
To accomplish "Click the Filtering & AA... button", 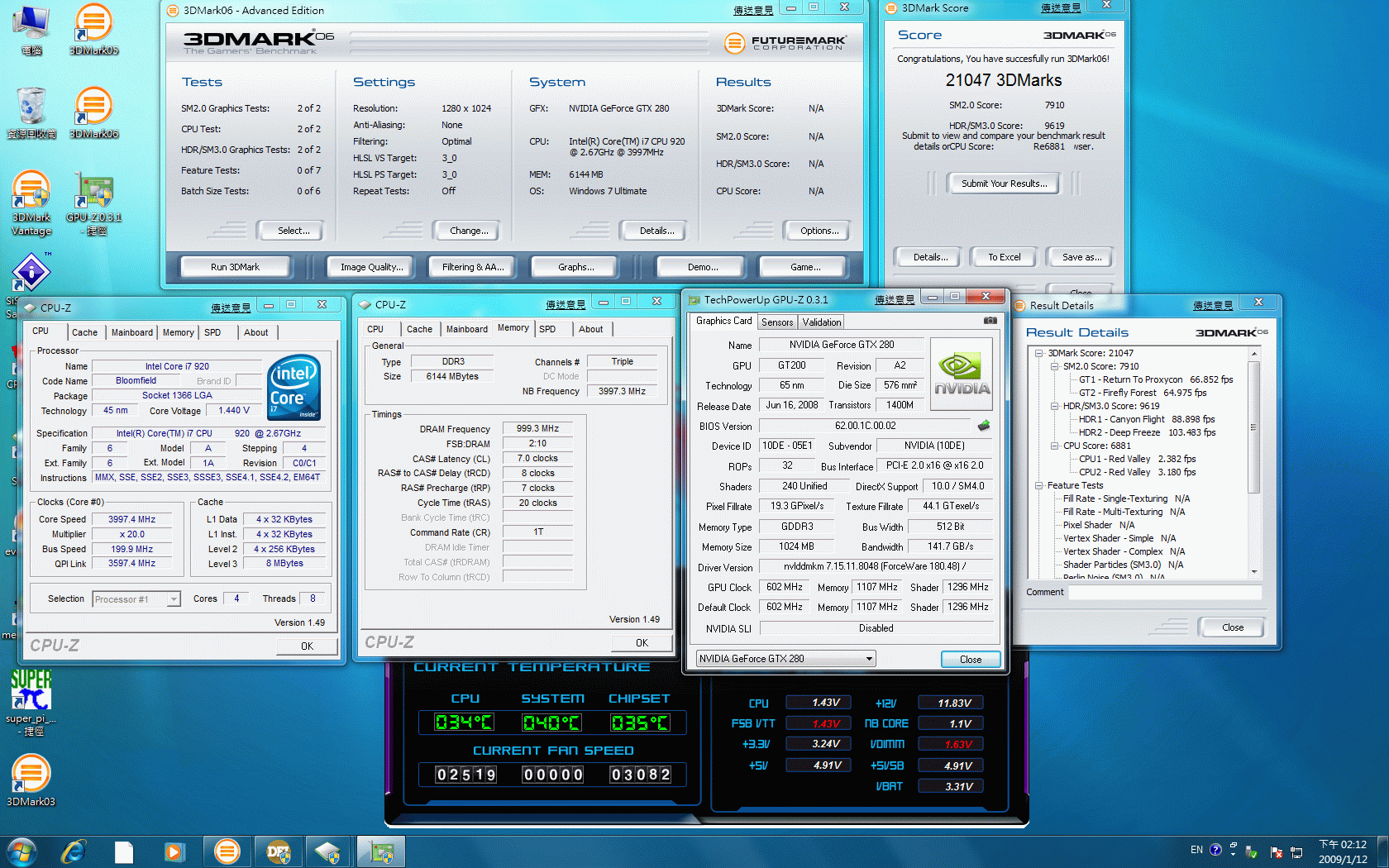I will [473, 267].
